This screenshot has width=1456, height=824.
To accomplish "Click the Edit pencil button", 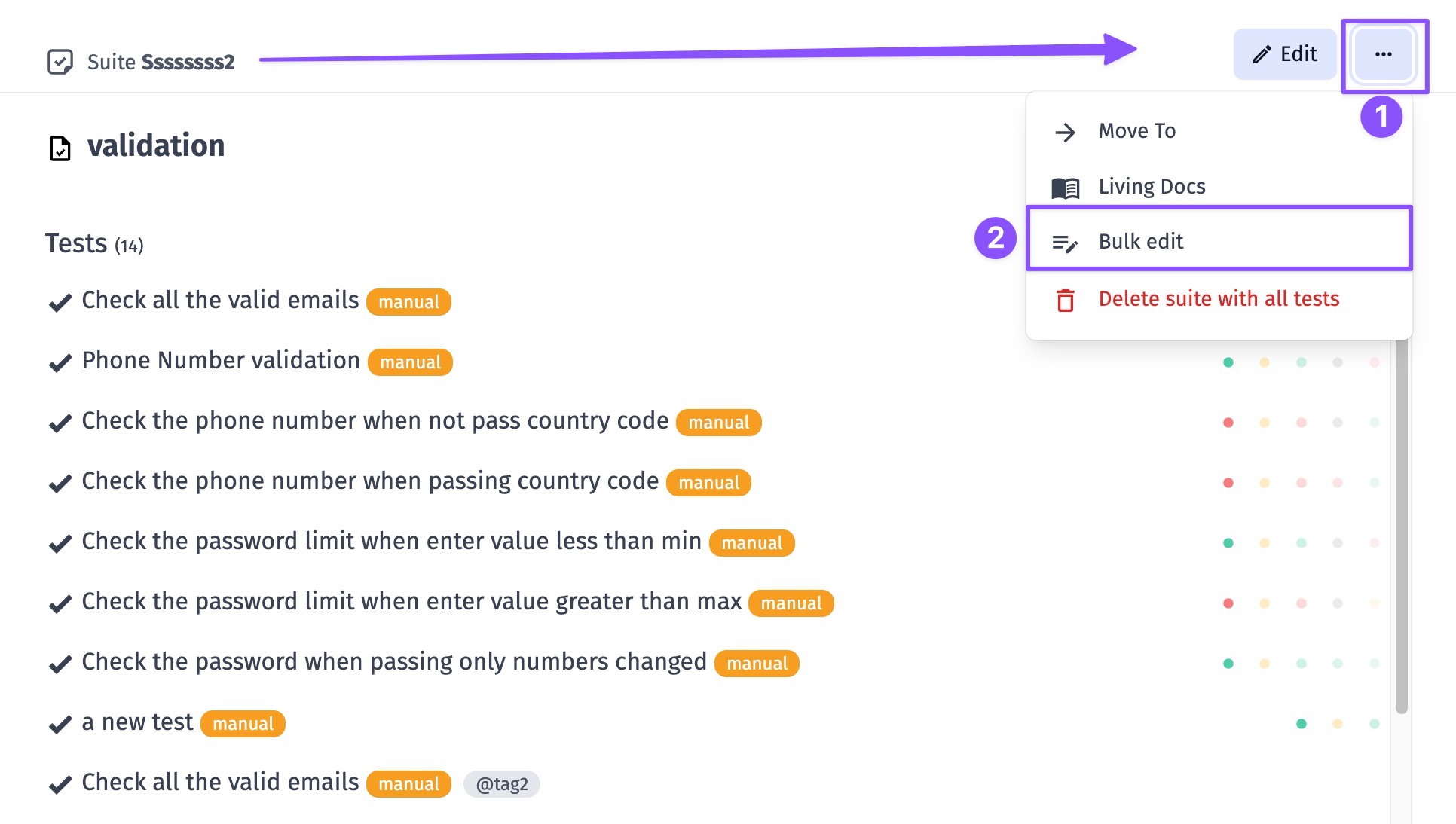I will [1284, 54].
